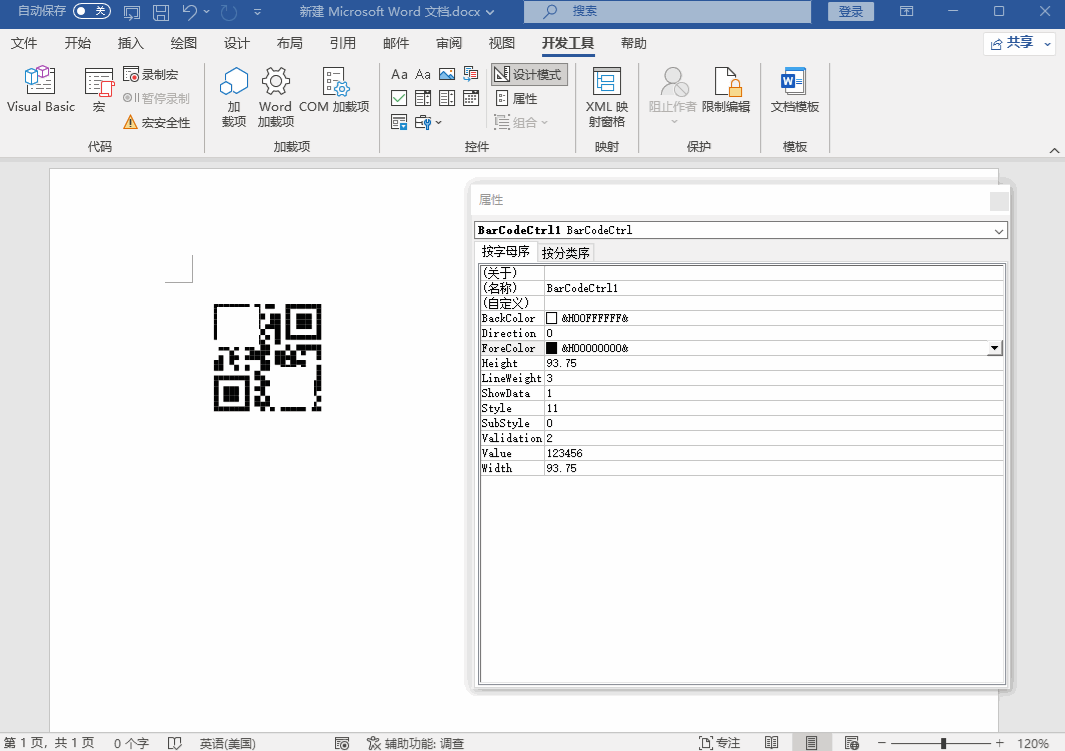Switch to the 按分类序 tab
This screenshot has height=751, width=1065.
565,253
